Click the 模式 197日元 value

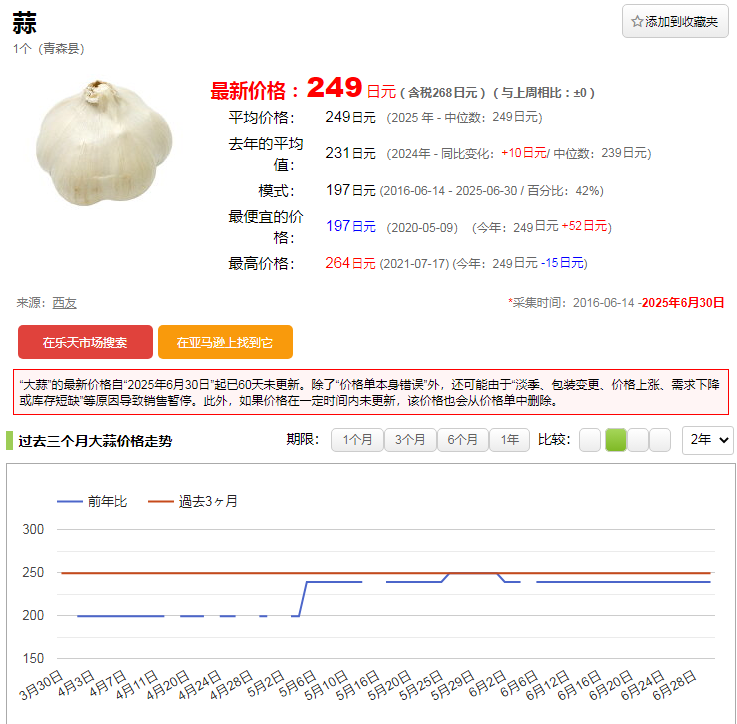[351, 190]
